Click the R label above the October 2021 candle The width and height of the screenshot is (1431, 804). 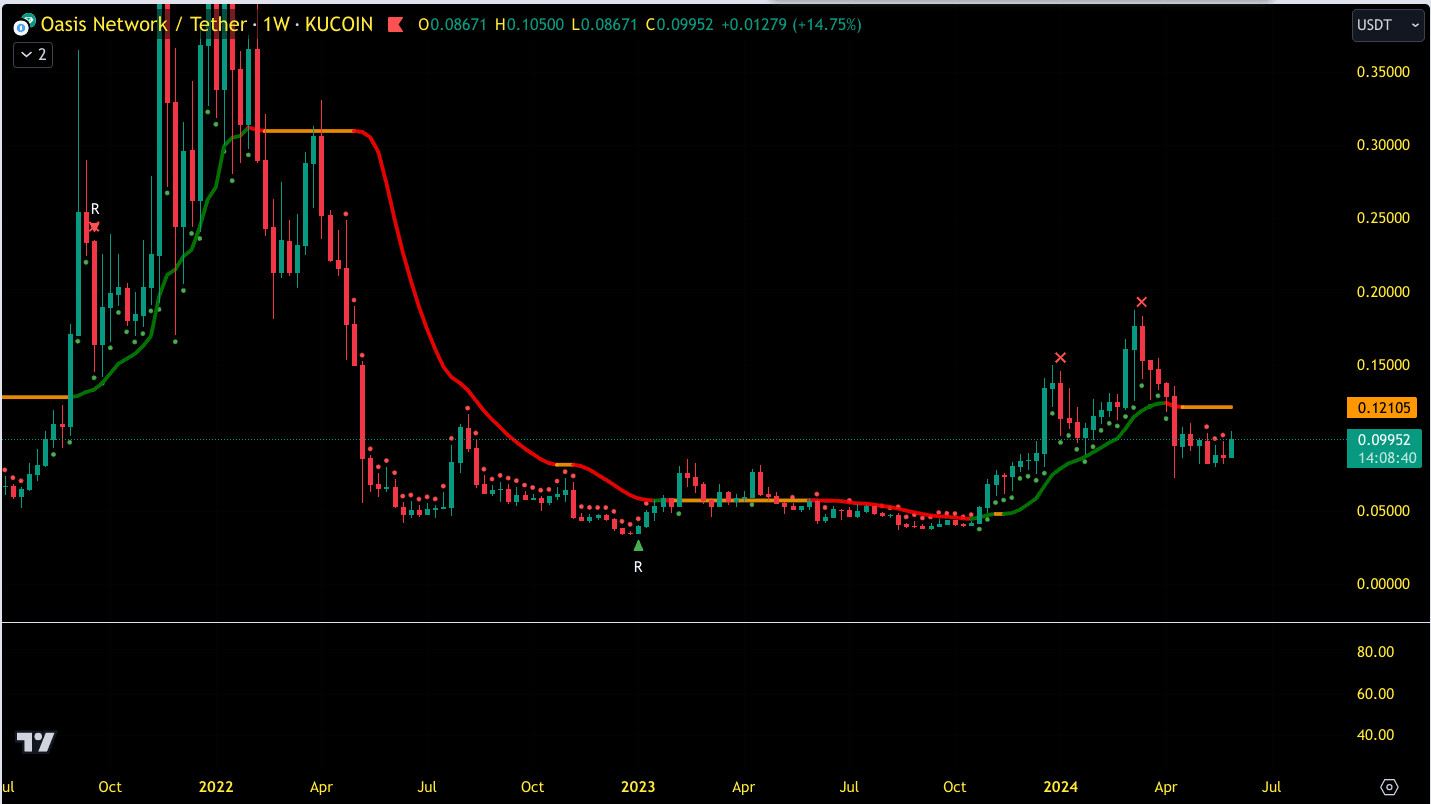coord(95,209)
